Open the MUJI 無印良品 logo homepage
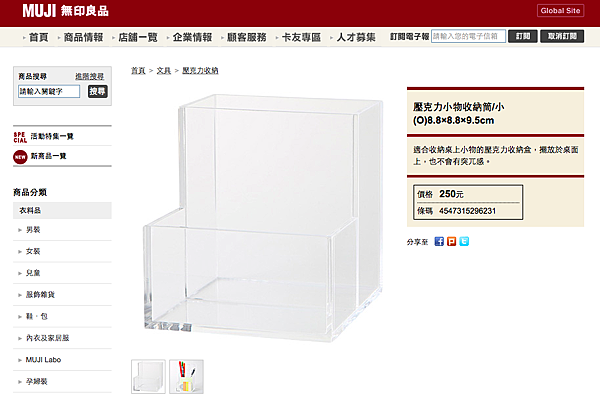The width and height of the screenshot is (600, 405). (x=65, y=11)
